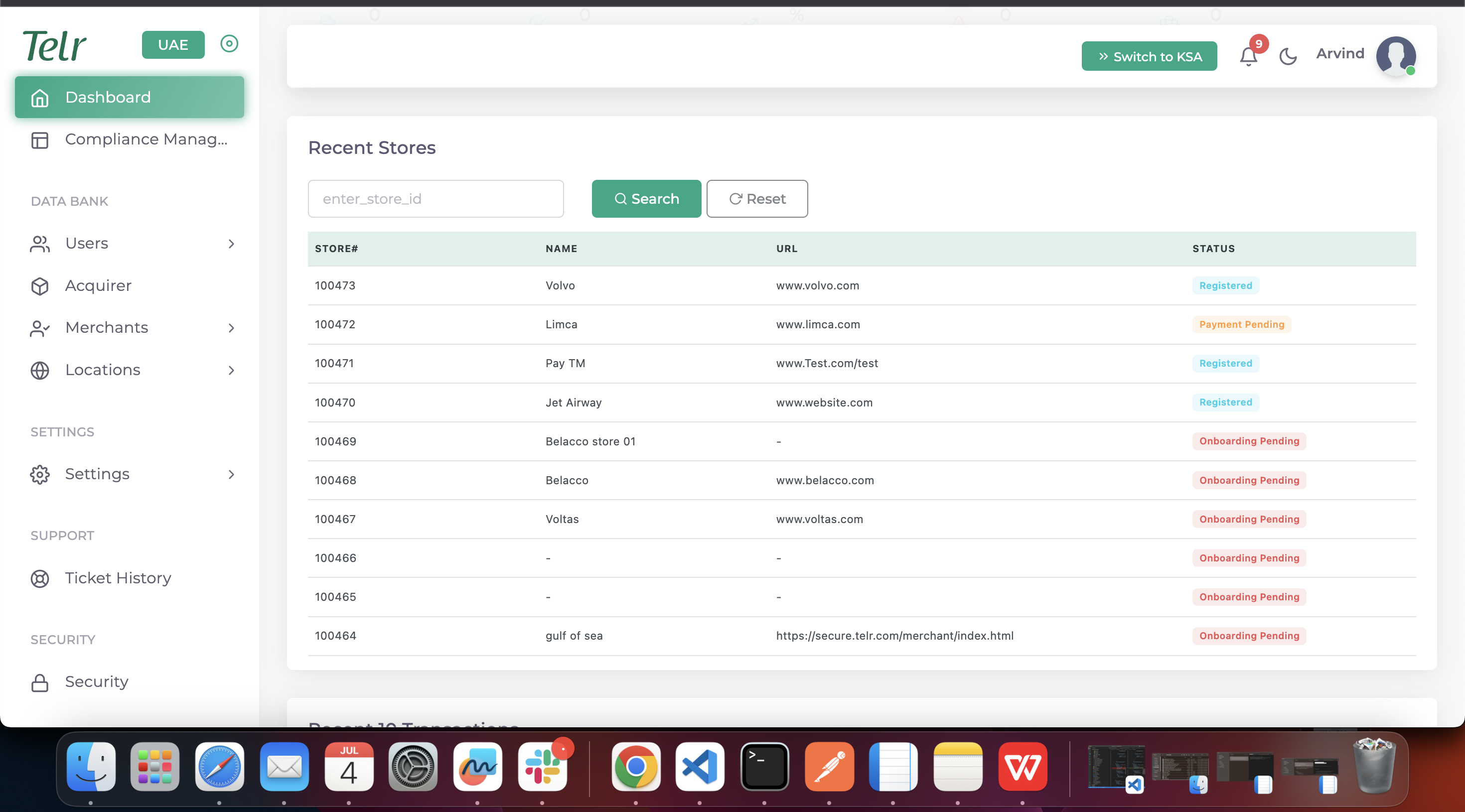Image resolution: width=1465 pixels, height=812 pixels.
Task: Click the Merchants user-check icon
Action: (40, 328)
